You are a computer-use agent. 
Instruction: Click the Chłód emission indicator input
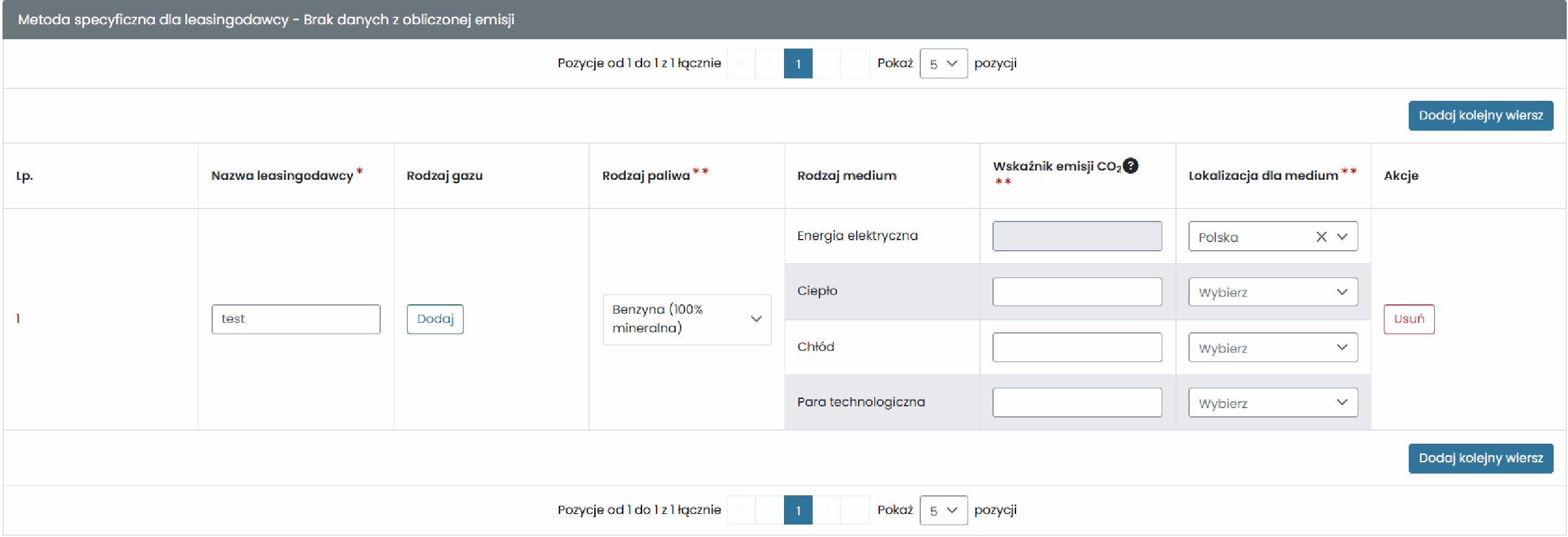coord(1077,347)
